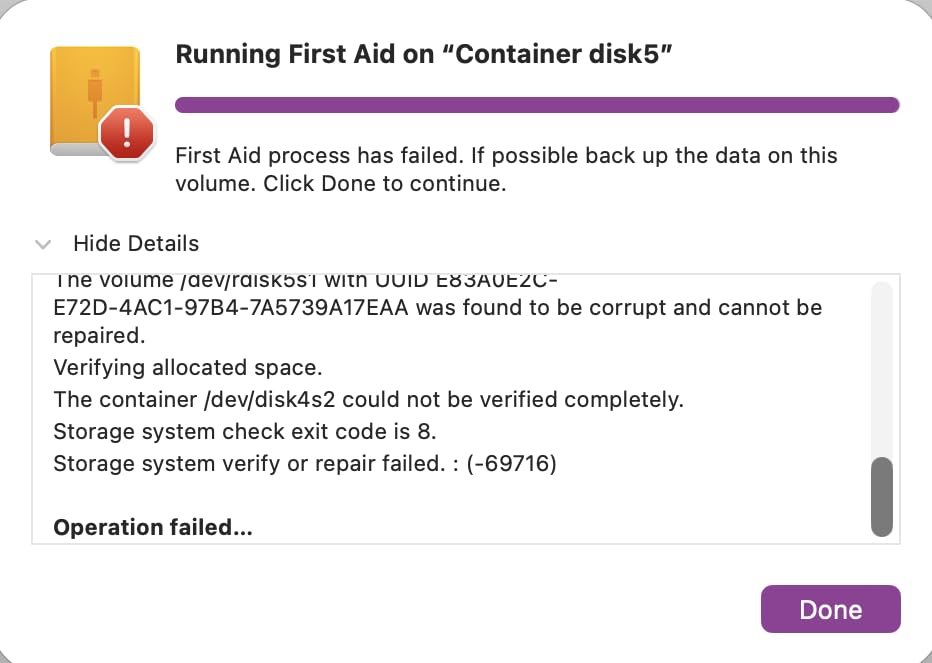Collapse details using the chevron arrow
Screen dimensions: 932x663
[43, 244]
